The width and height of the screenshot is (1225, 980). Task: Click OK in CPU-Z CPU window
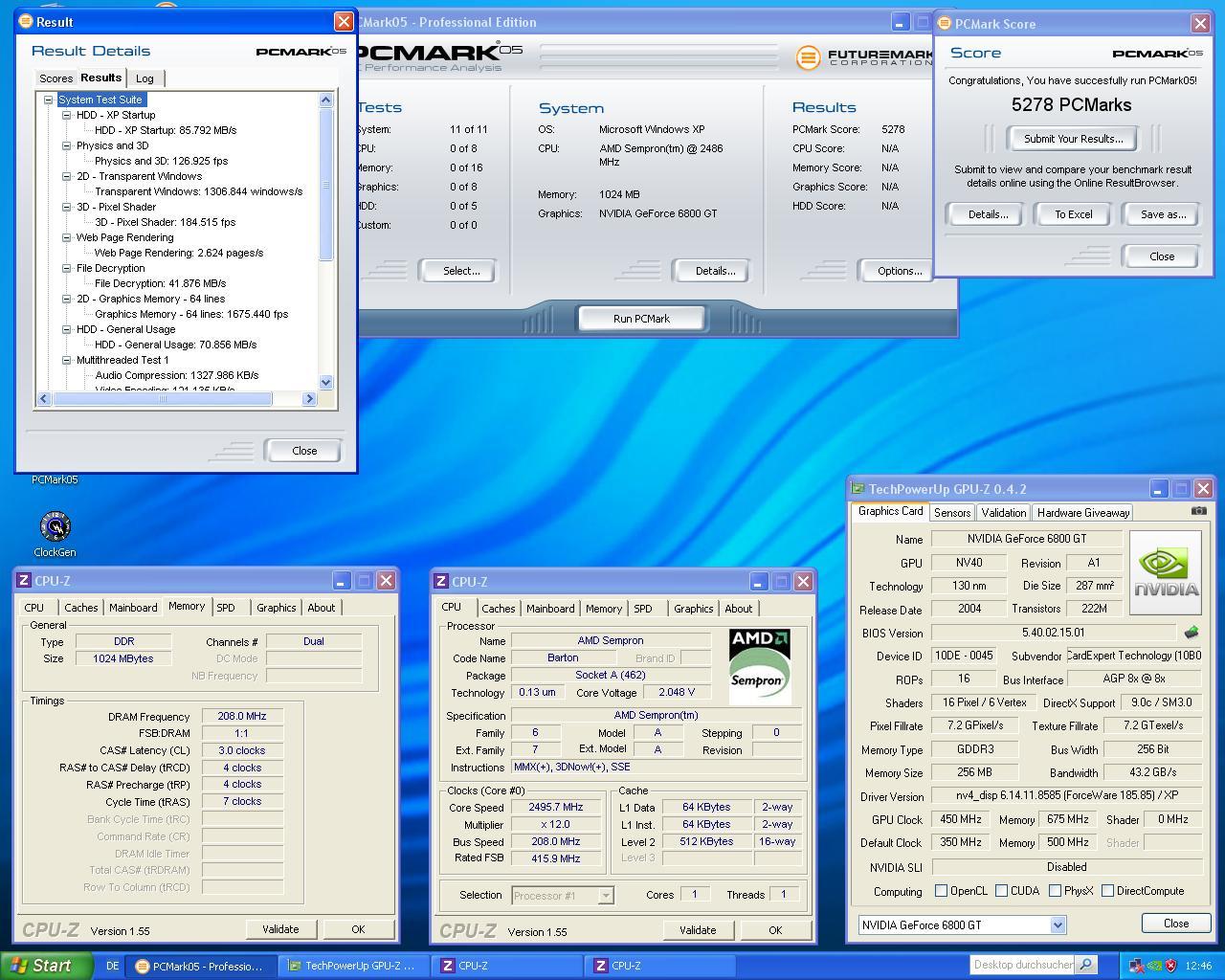tap(775, 930)
